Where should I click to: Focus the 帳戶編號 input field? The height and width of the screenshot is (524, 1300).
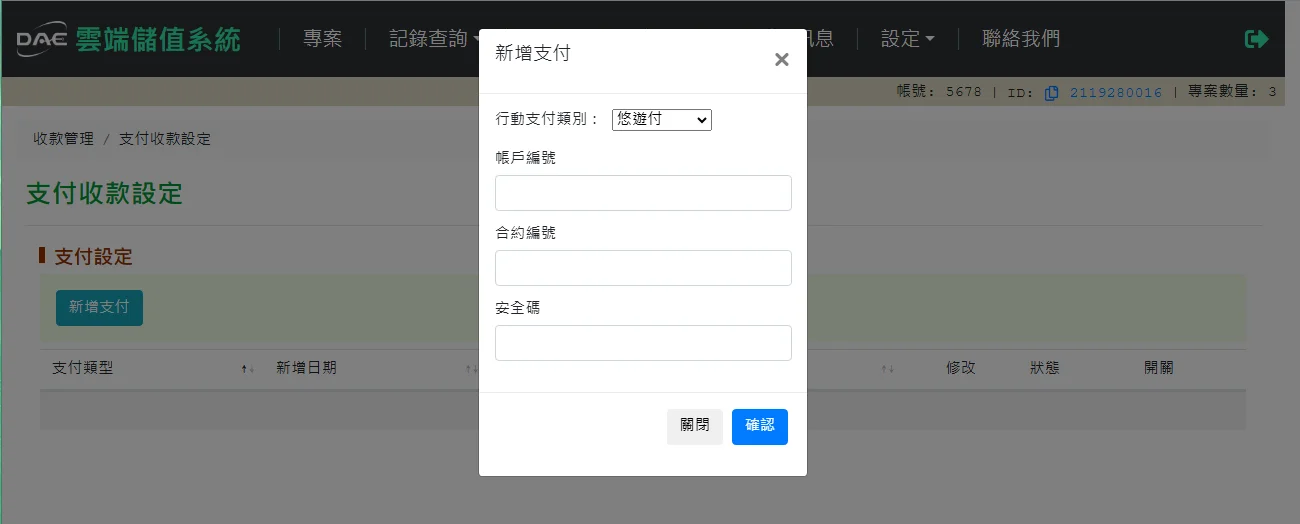[643, 193]
